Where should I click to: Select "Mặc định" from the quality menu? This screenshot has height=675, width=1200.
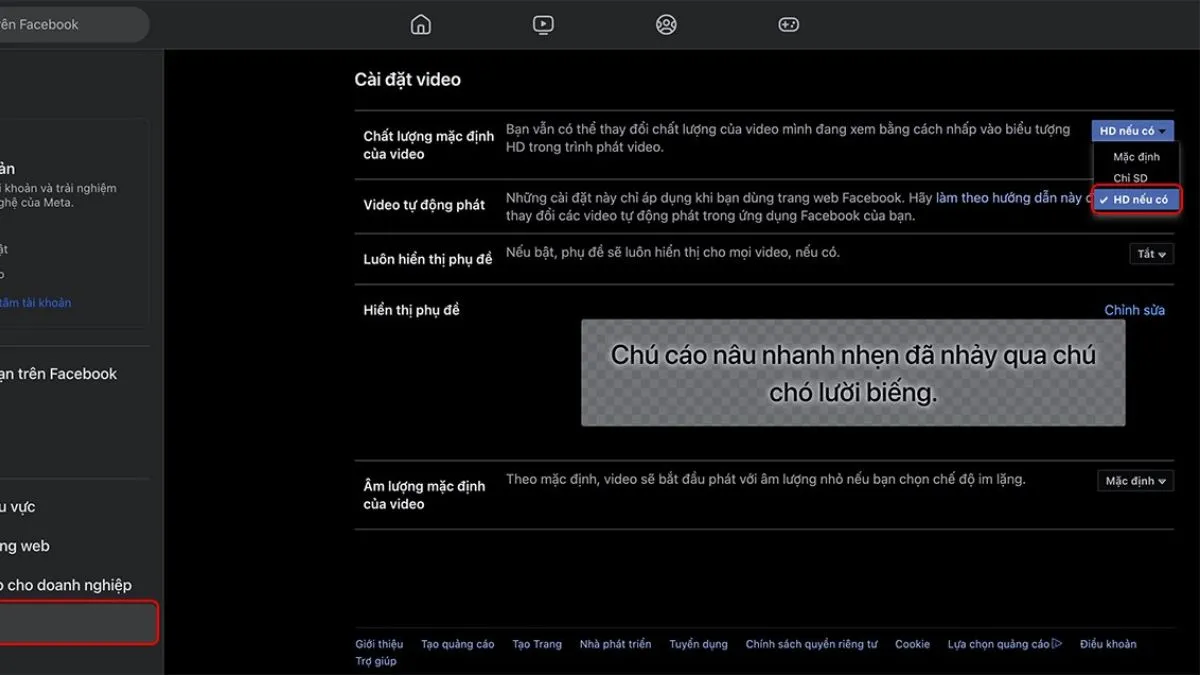1136,156
